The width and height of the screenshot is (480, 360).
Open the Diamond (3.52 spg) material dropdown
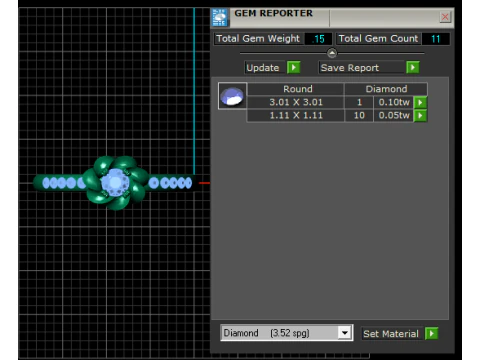point(345,333)
